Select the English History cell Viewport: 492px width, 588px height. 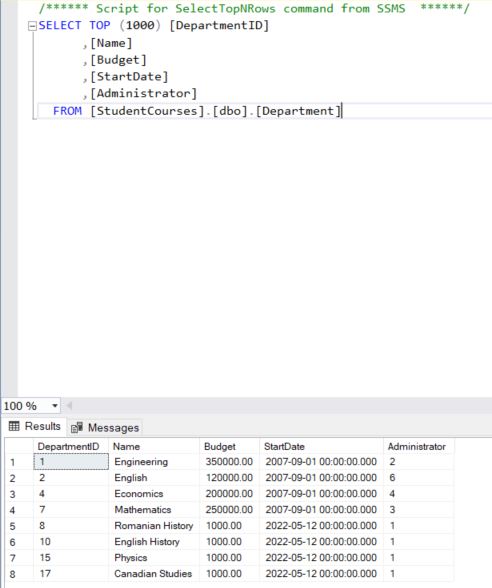154,542
